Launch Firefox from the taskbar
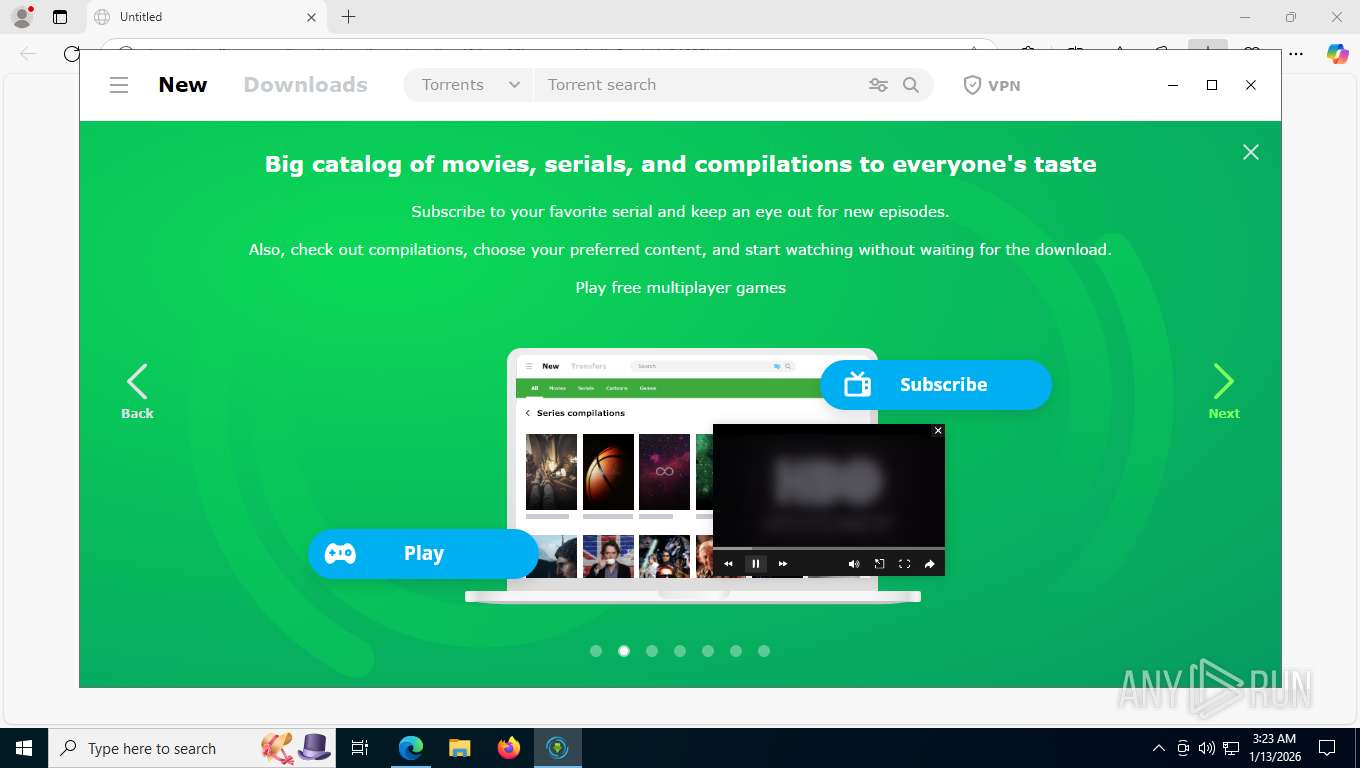 click(509, 748)
